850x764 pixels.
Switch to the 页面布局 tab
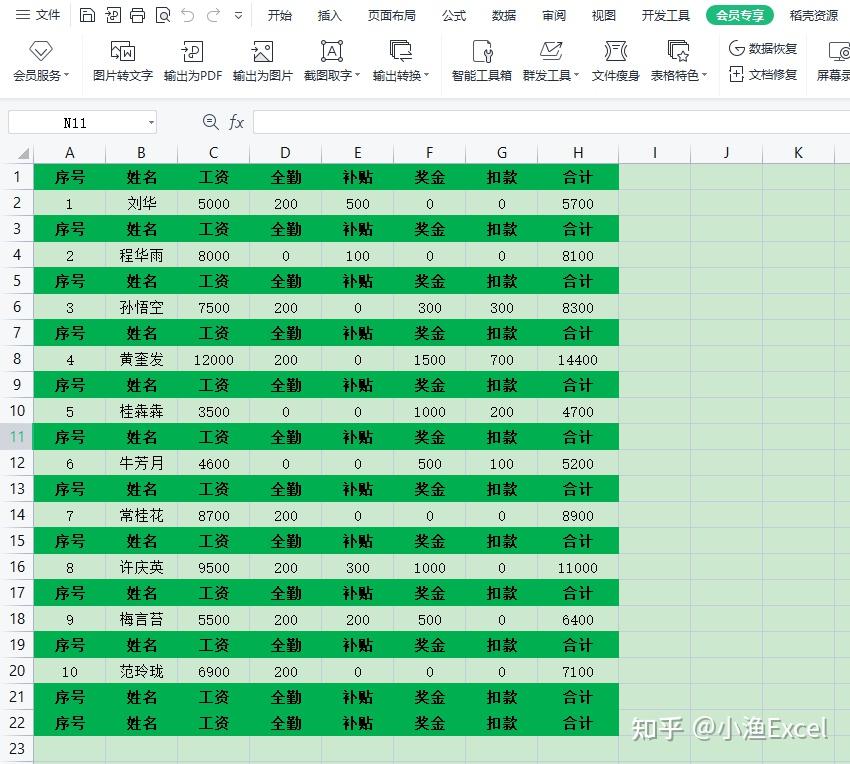tap(391, 16)
